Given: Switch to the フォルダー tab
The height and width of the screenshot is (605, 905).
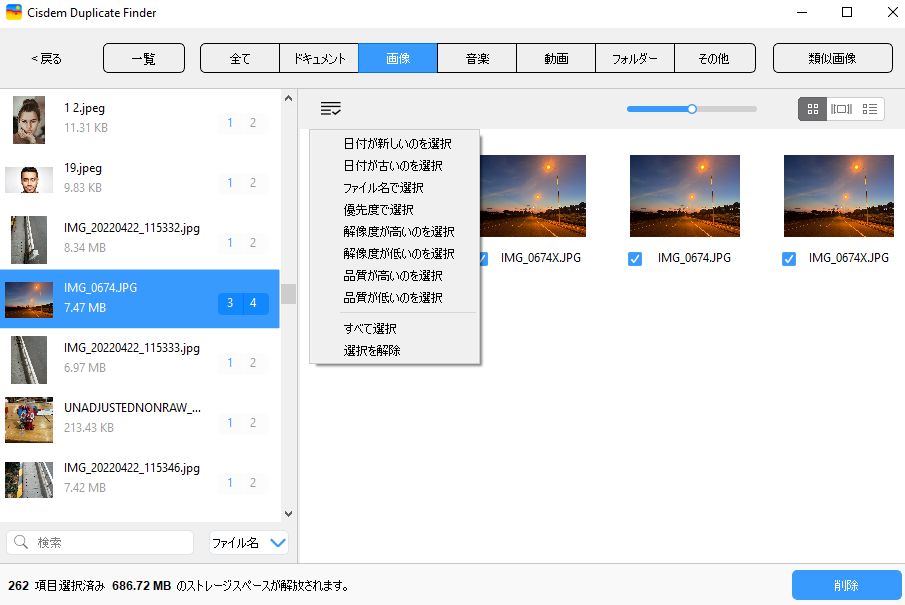Looking at the screenshot, I should point(635,58).
